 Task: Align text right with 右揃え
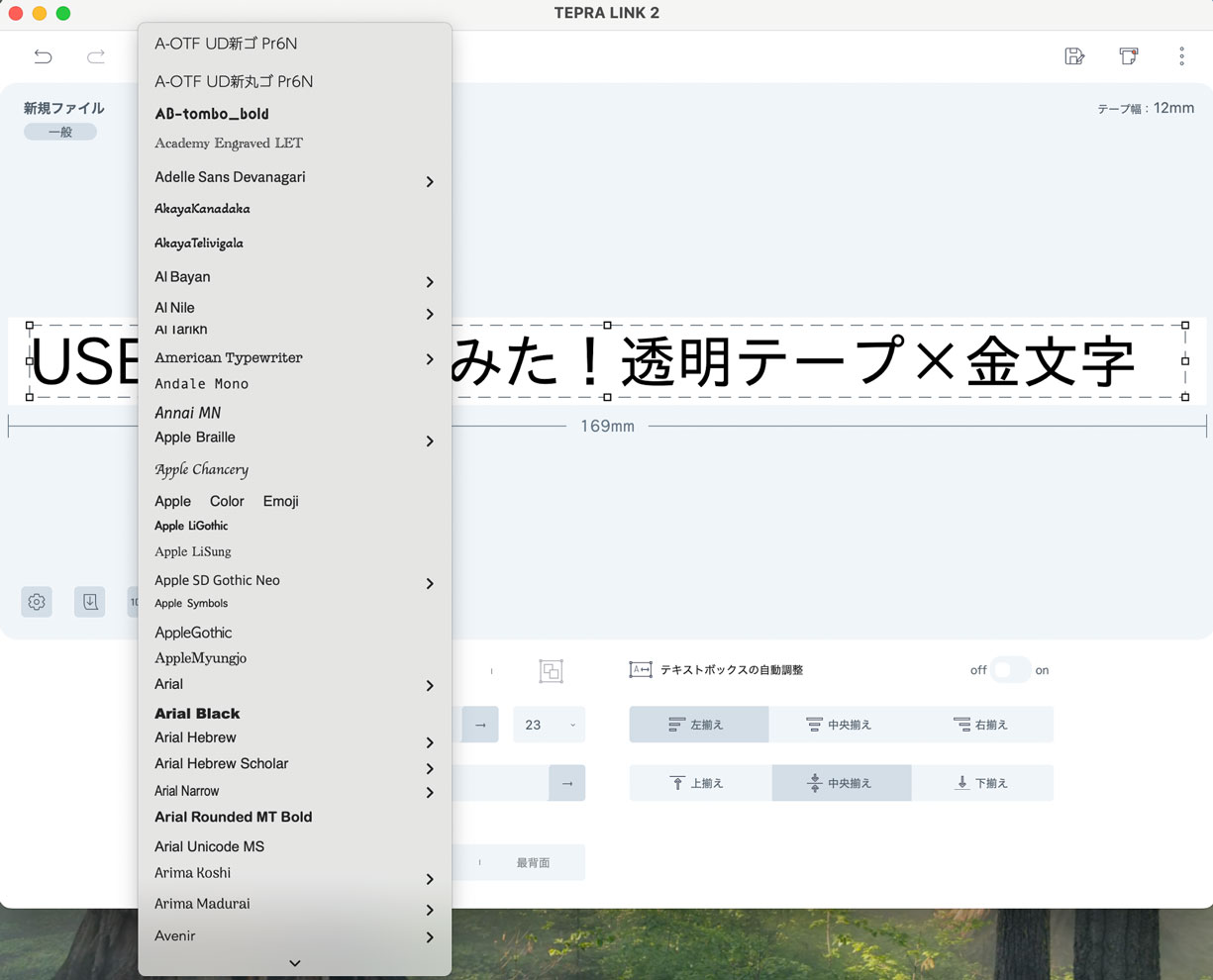pos(981,725)
